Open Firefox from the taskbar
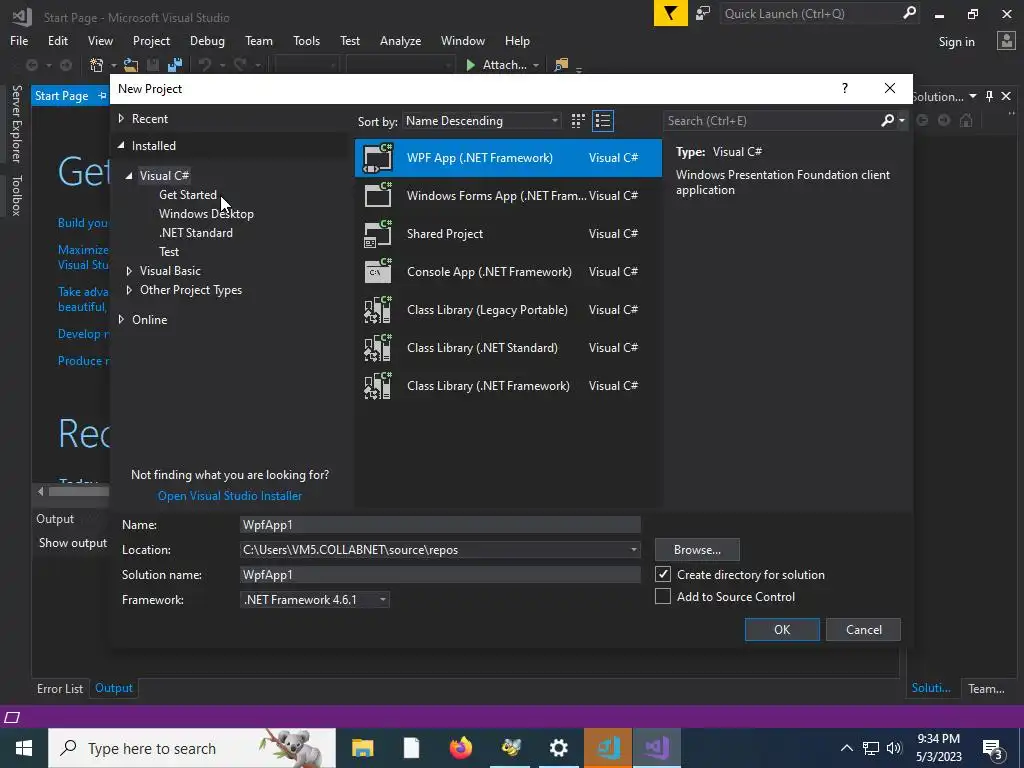 coord(461,748)
